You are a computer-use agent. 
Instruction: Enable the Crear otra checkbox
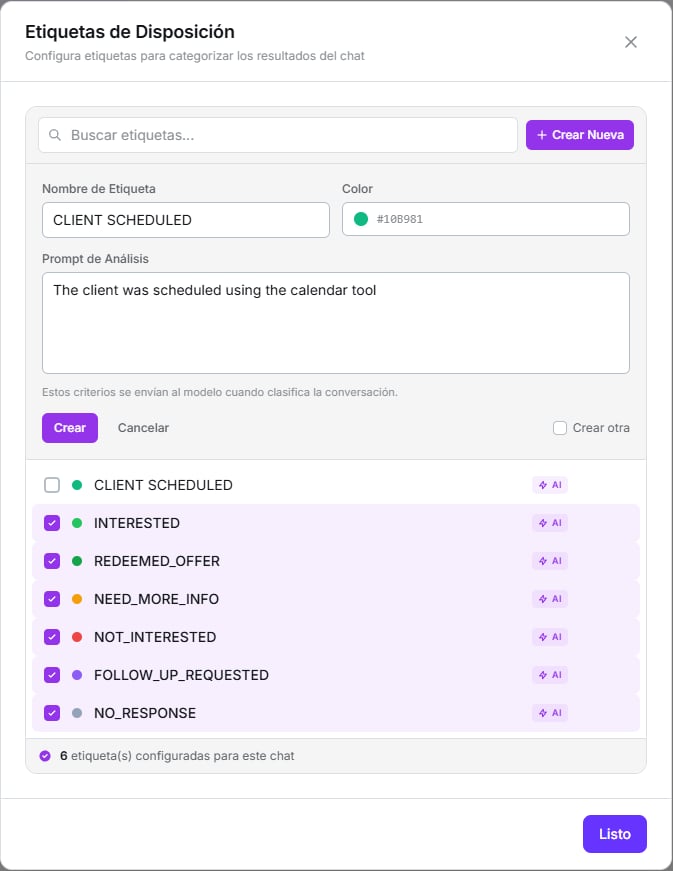pyautogui.click(x=560, y=428)
